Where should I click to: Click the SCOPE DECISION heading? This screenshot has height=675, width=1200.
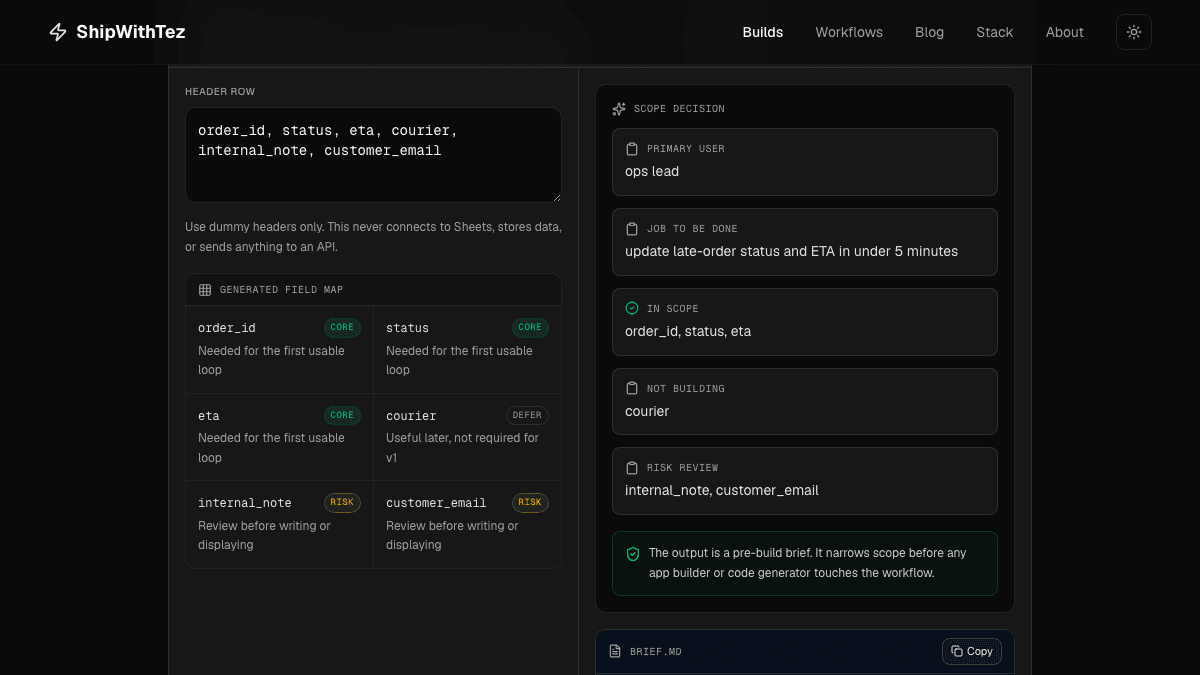tap(679, 109)
